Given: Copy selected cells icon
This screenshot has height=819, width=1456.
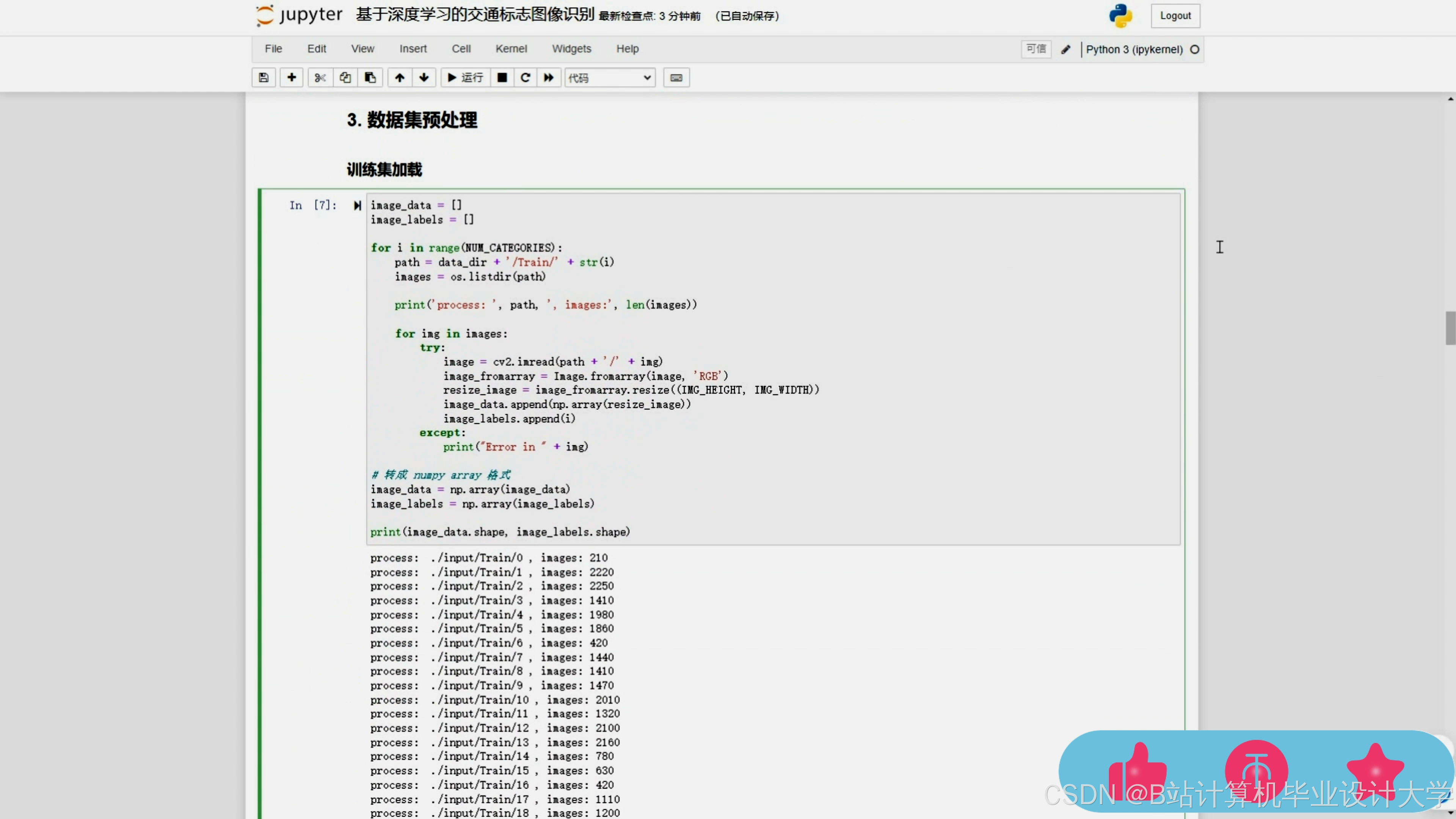Looking at the screenshot, I should coord(345,77).
